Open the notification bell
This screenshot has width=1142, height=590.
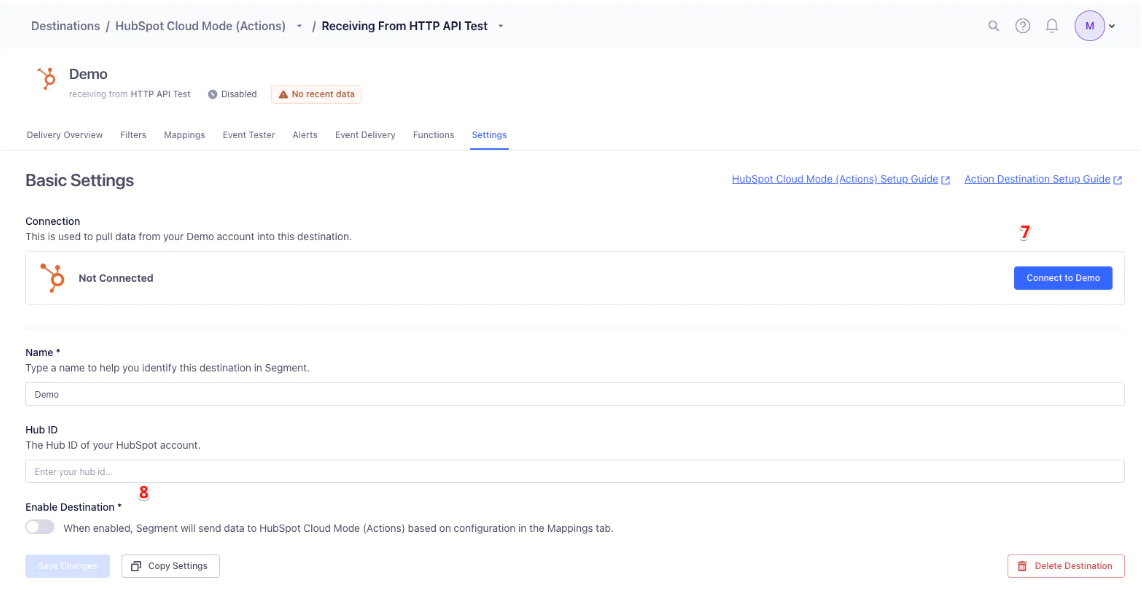click(1050, 25)
